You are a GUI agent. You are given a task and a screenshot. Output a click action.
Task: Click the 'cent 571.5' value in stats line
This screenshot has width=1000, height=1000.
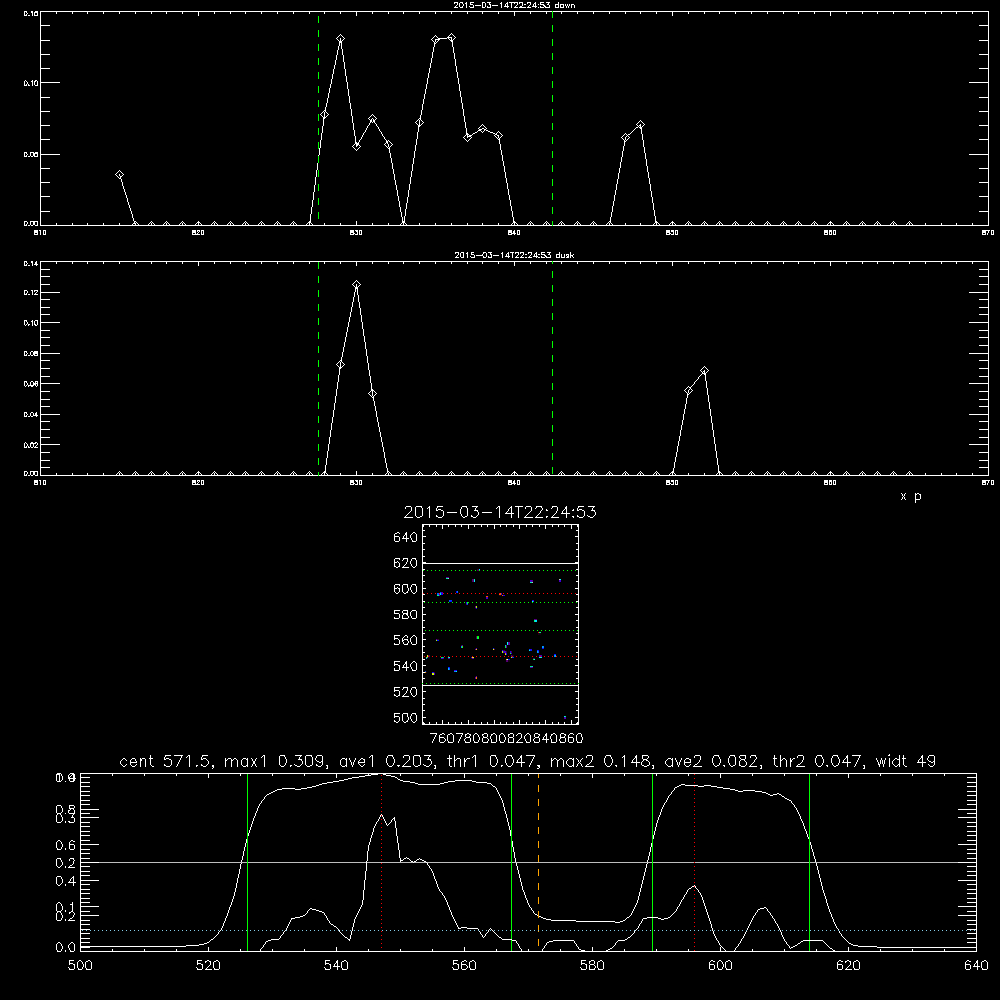[166, 761]
